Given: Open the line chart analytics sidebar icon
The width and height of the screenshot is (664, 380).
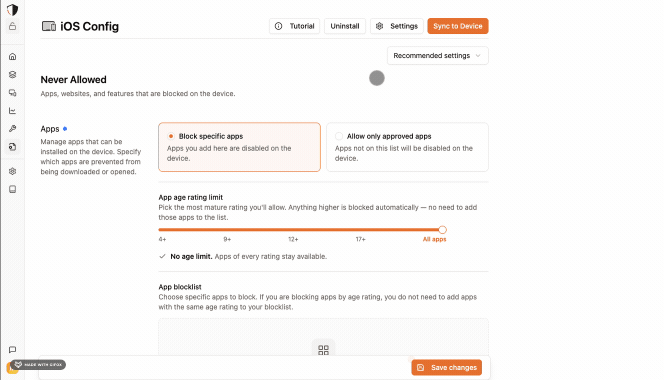Looking at the screenshot, I should pyautogui.click(x=12, y=111).
